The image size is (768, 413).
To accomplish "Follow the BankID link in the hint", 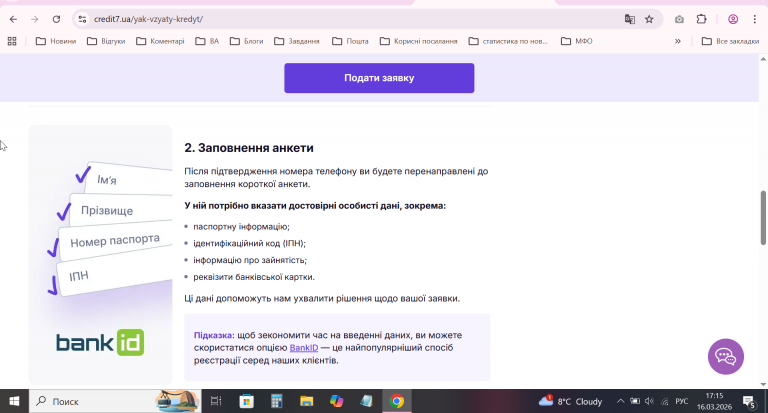I will tap(304, 347).
